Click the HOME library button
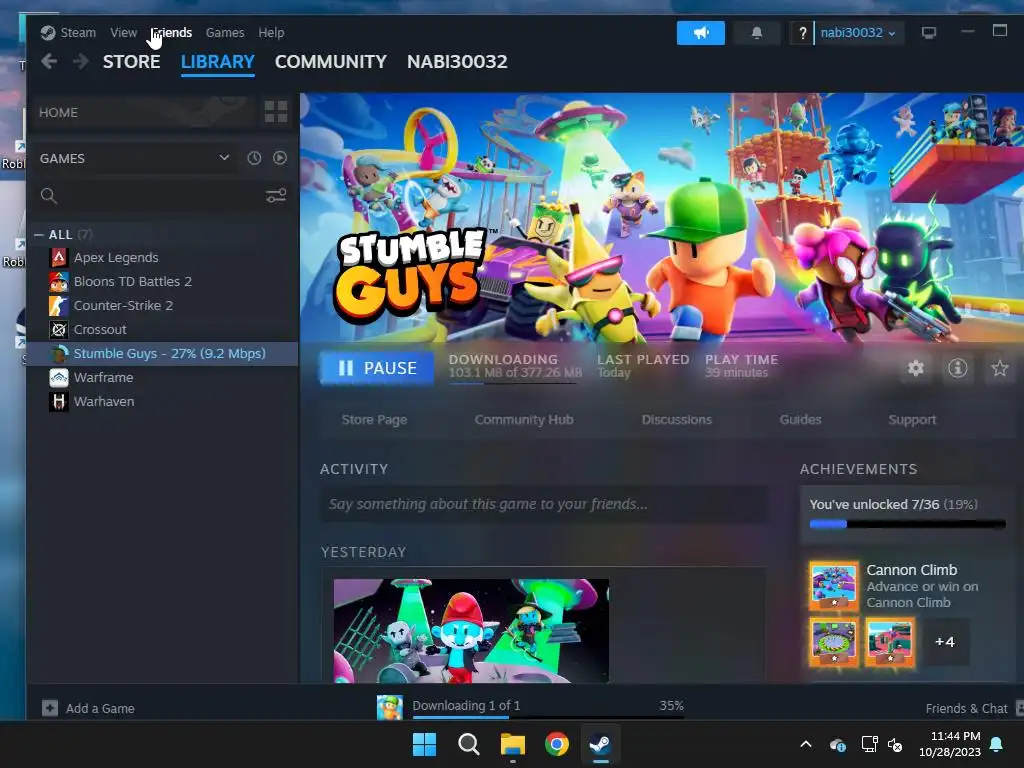 coord(143,112)
